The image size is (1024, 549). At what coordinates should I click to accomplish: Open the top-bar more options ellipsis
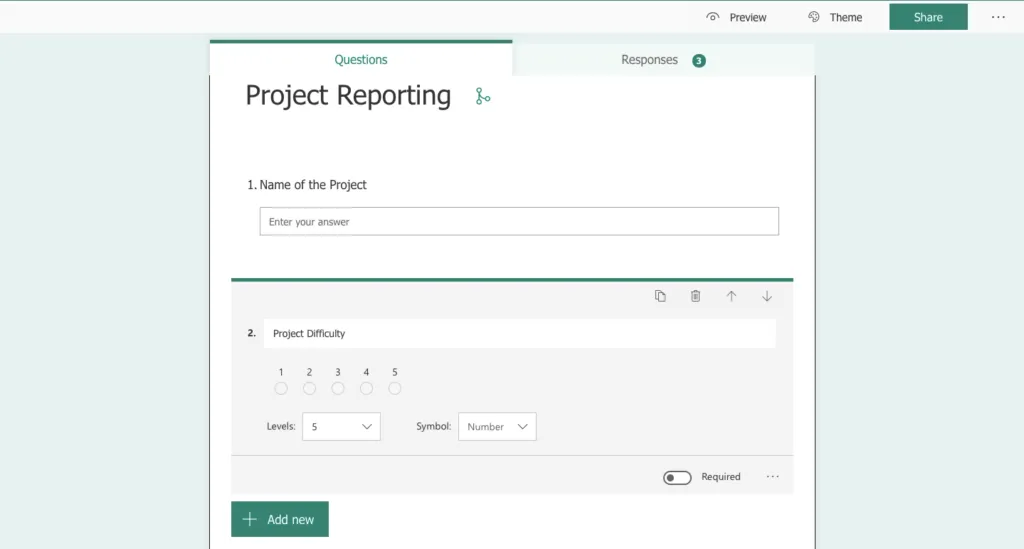[999, 17]
